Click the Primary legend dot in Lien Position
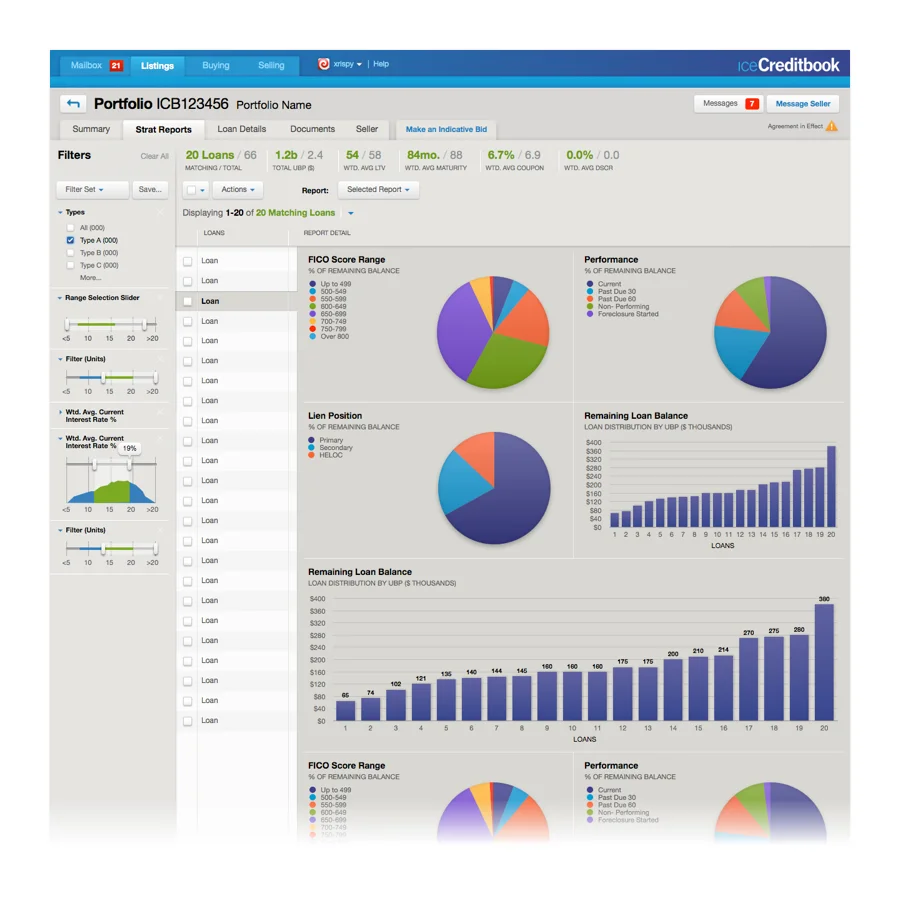 point(312,440)
